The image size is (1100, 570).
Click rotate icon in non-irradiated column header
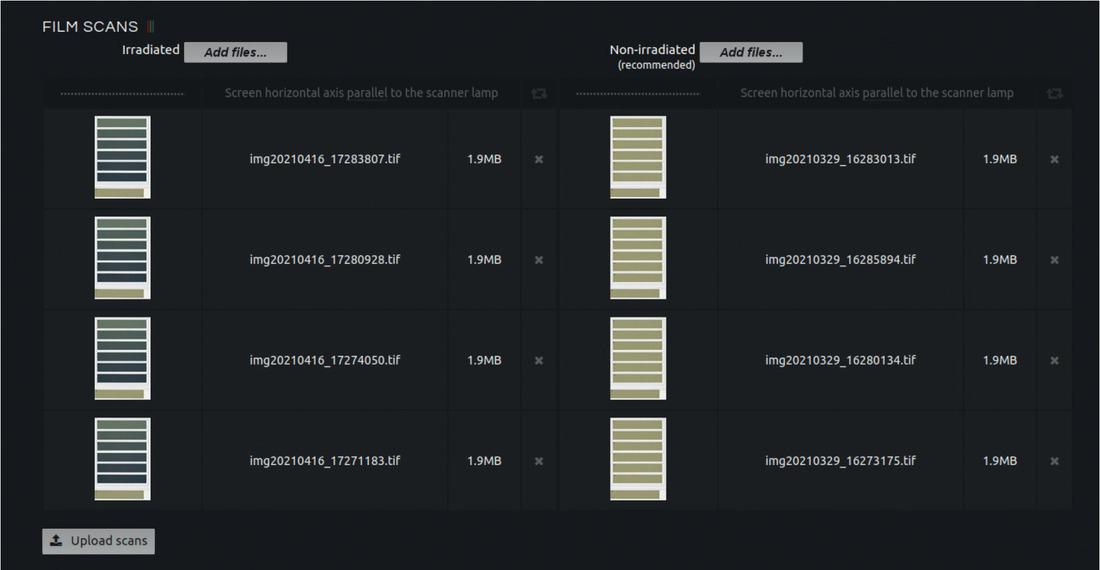[x=1054, y=93]
